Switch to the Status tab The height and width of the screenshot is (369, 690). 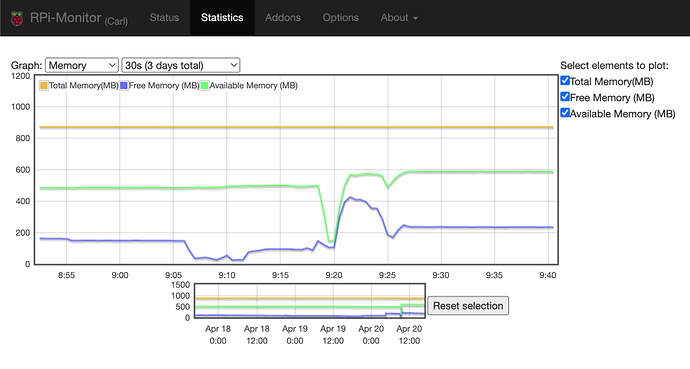(x=164, y=18)
